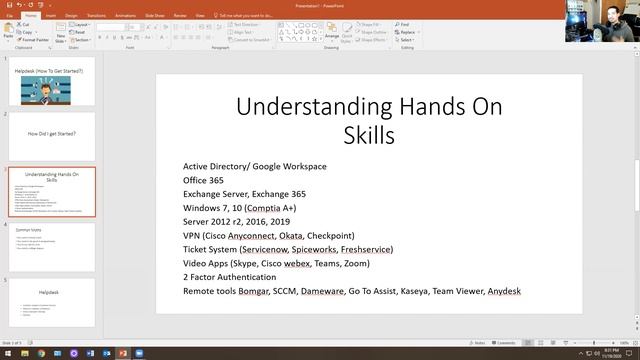Screen dimensions: 640x360
Task: Toggle Notes pane in status bar
Action: pyautogui.click(x=477, y=343)
